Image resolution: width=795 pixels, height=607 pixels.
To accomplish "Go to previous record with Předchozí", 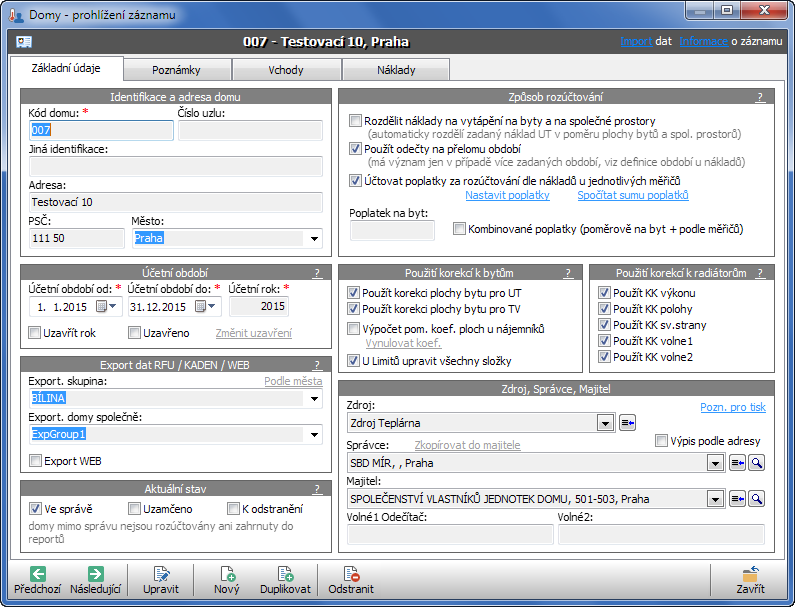I will [x=38, y=580].
